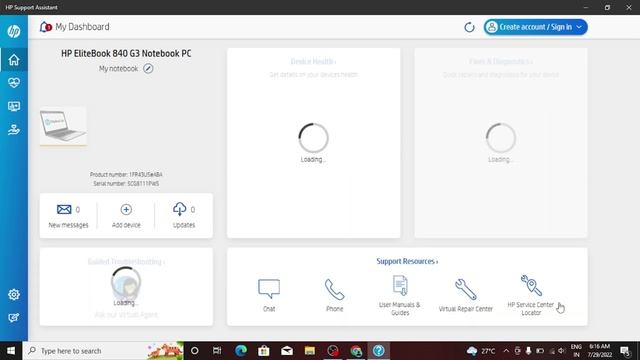
Task: Show hidden system tray icons
Action: click(506, 351)
